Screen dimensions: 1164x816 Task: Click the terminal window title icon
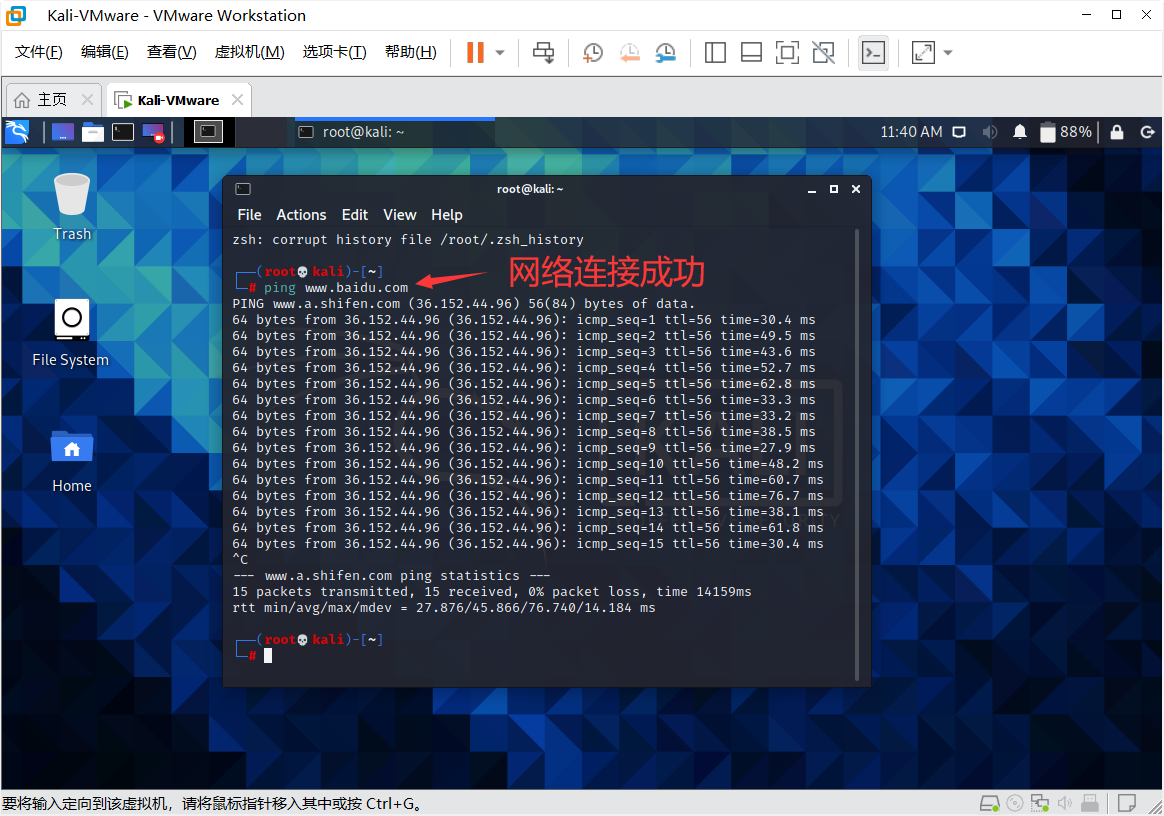click(243, 189)
